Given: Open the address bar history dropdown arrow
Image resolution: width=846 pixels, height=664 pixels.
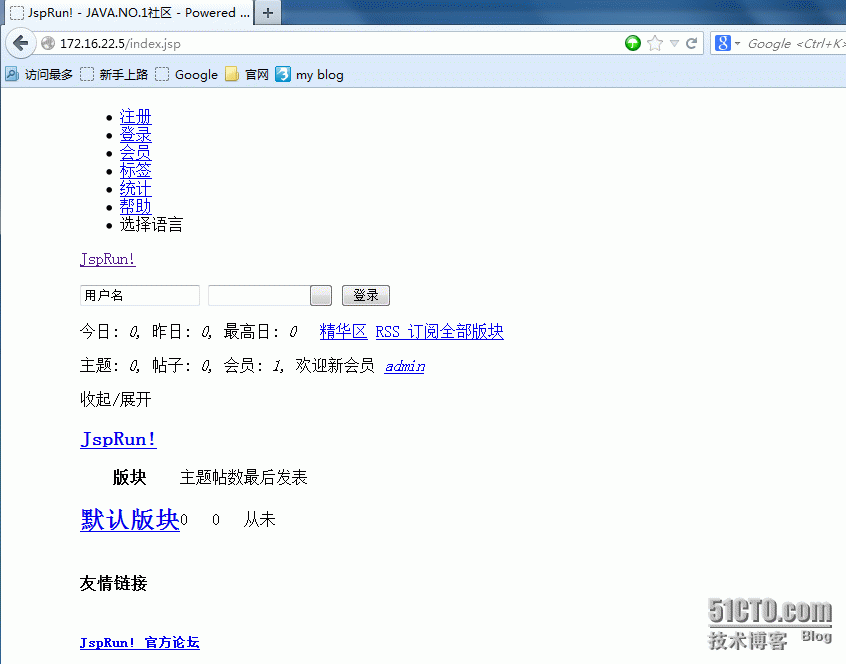Looking at the screenshot, I should coord(674,43).
